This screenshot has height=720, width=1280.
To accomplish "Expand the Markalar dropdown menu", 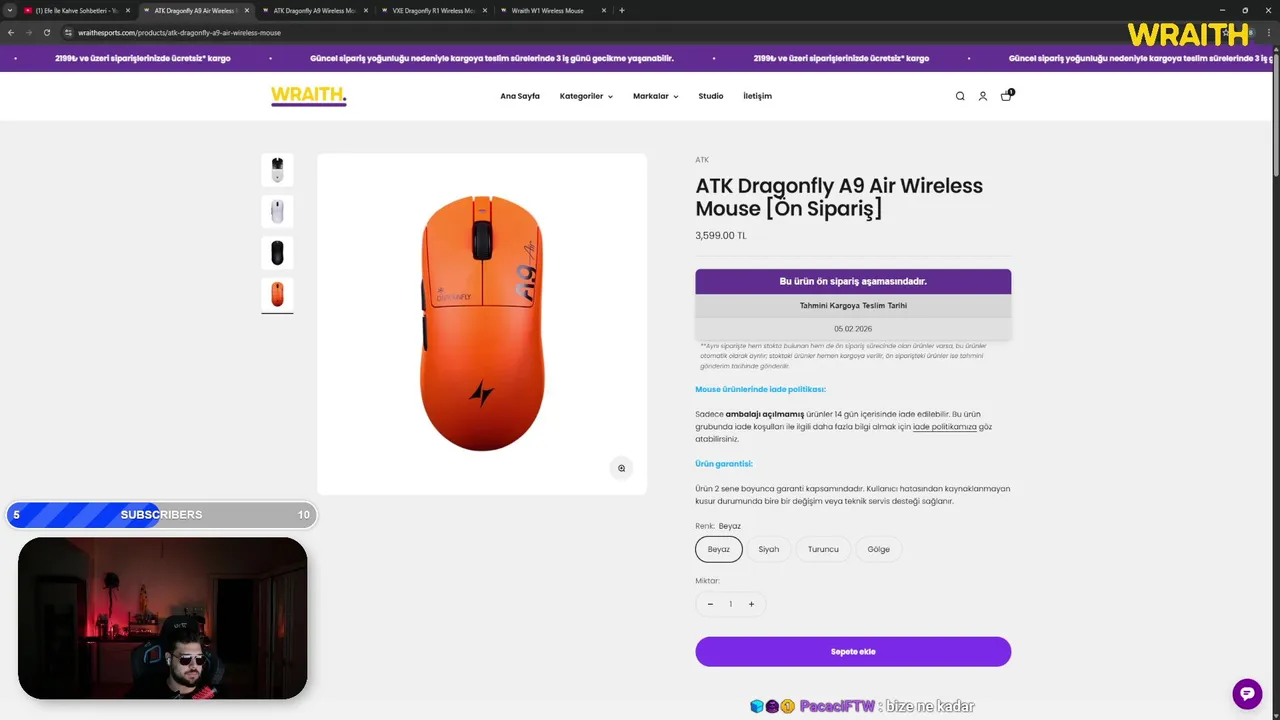I will tap(655, 96).
